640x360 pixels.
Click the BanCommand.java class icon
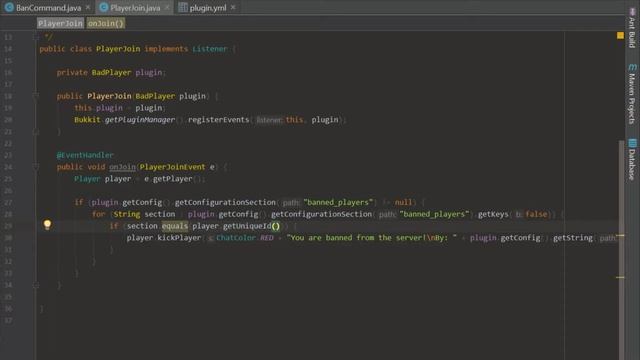coord(9,7)
